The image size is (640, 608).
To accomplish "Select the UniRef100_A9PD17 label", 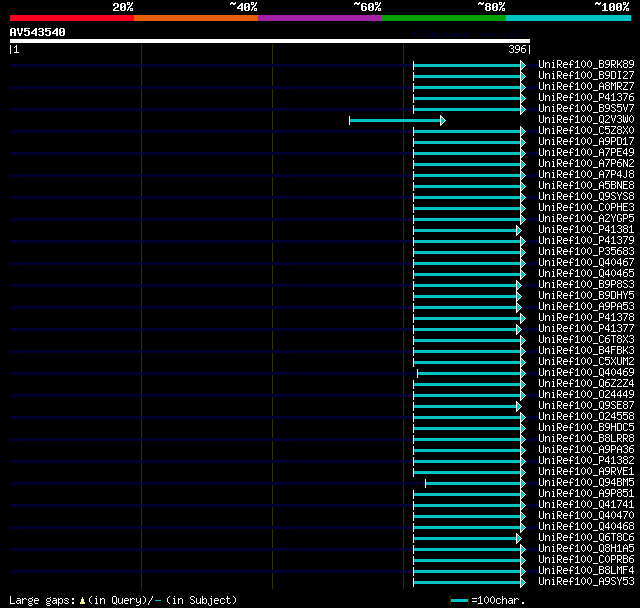I will (586, 142).
